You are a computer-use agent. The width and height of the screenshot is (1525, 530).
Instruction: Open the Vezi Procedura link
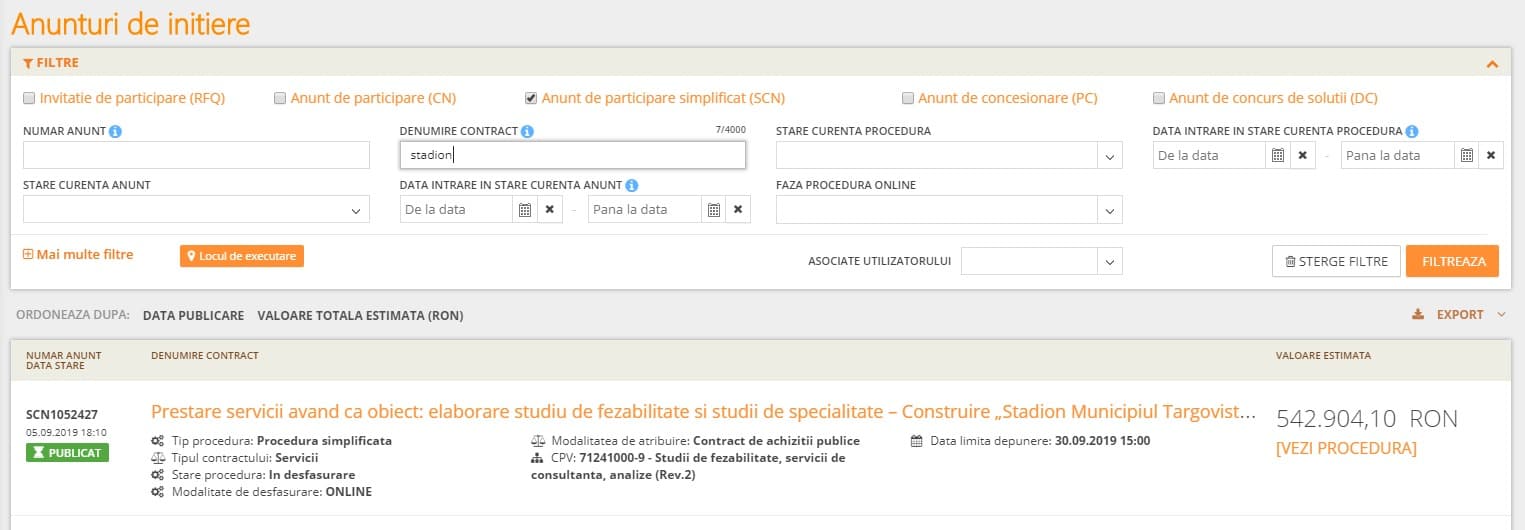point(1346,449)
